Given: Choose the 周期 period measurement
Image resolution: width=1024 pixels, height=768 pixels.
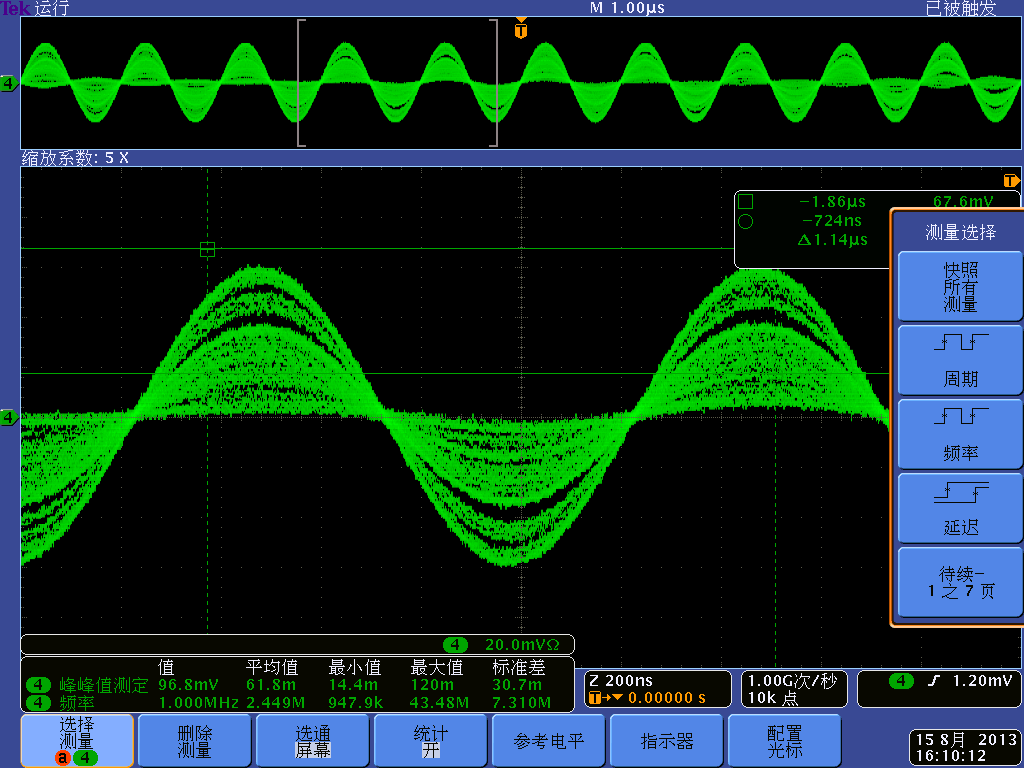Looking at the screenshot, I should pos(960,360).
